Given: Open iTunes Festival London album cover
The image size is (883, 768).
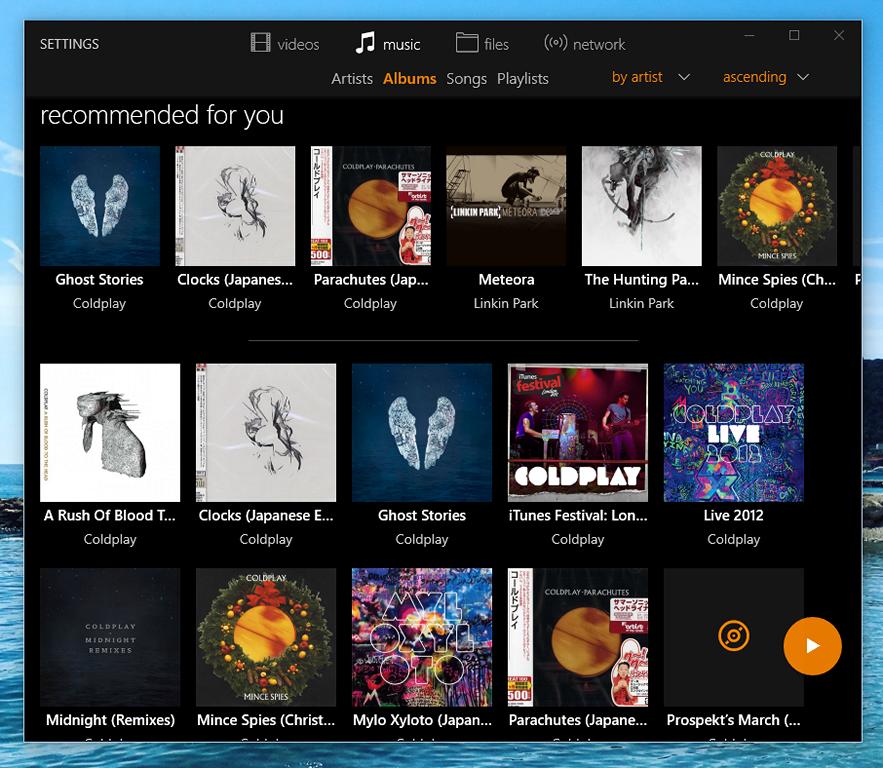Looking at the screenshot, I should pyautogui.click(x=578, y=432).
